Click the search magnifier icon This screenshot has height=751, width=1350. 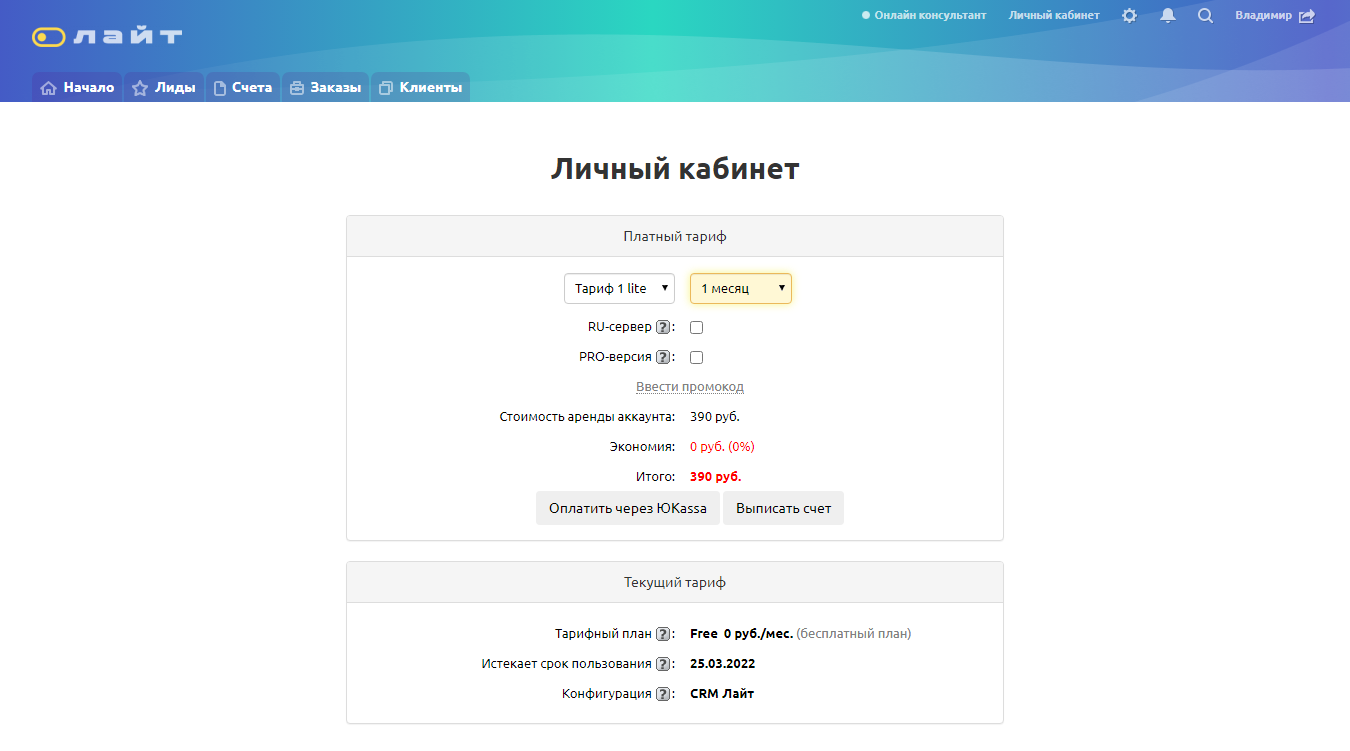[1205, 16]
